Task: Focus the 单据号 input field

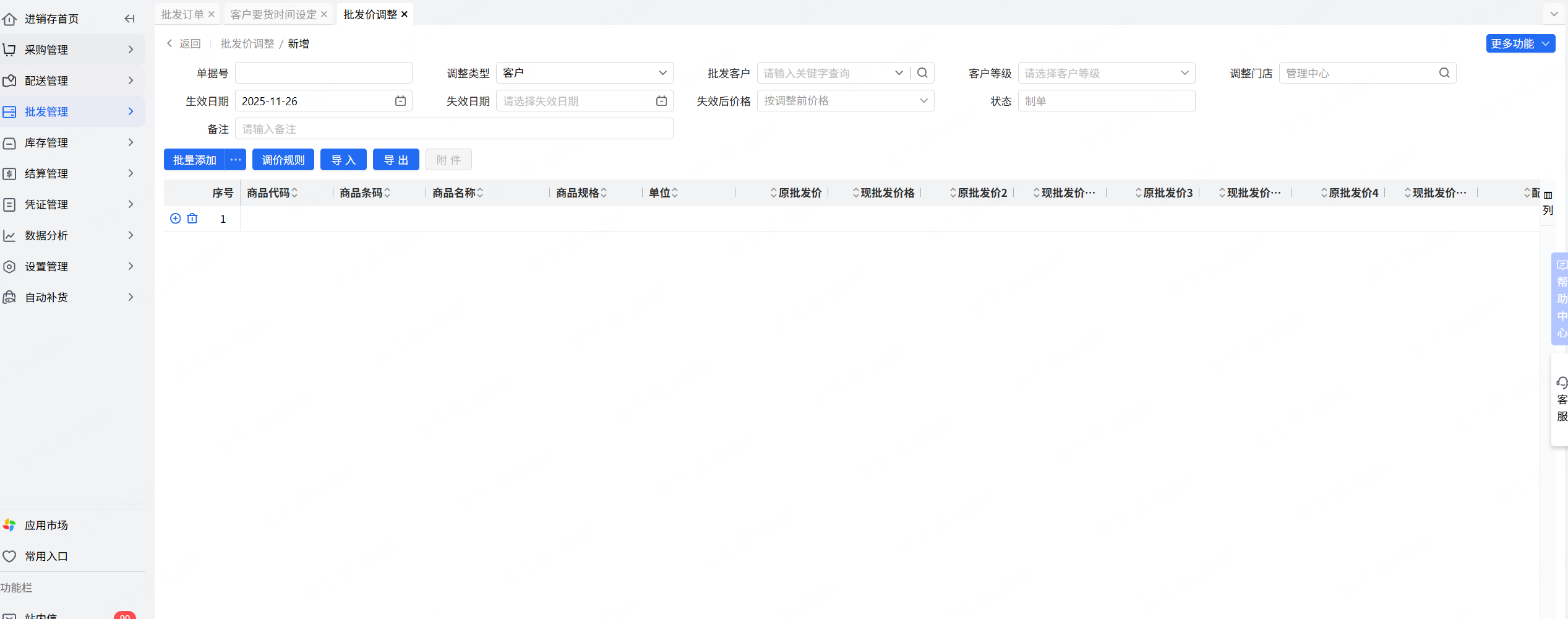Action: [x=323, y=73]
